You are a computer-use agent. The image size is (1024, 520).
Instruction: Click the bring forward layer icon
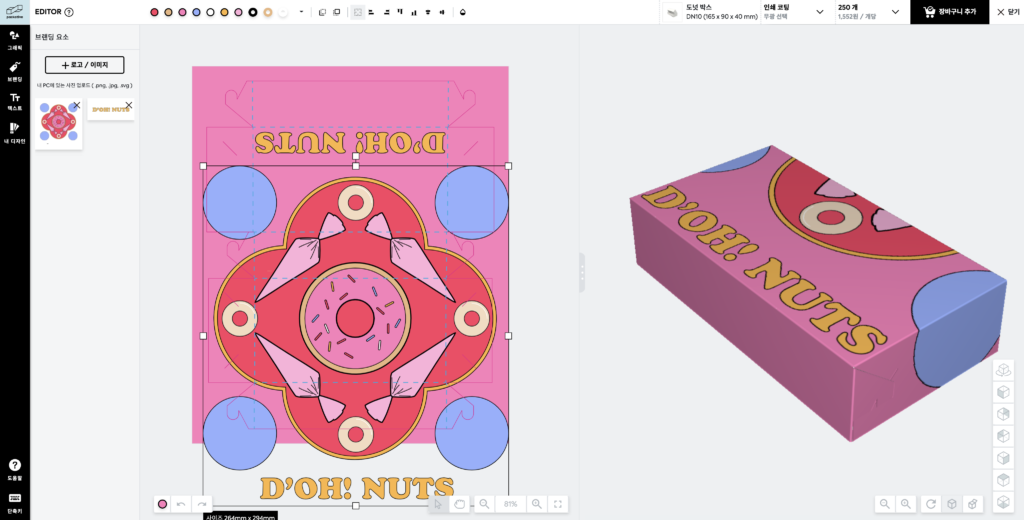tap(337, 12)
